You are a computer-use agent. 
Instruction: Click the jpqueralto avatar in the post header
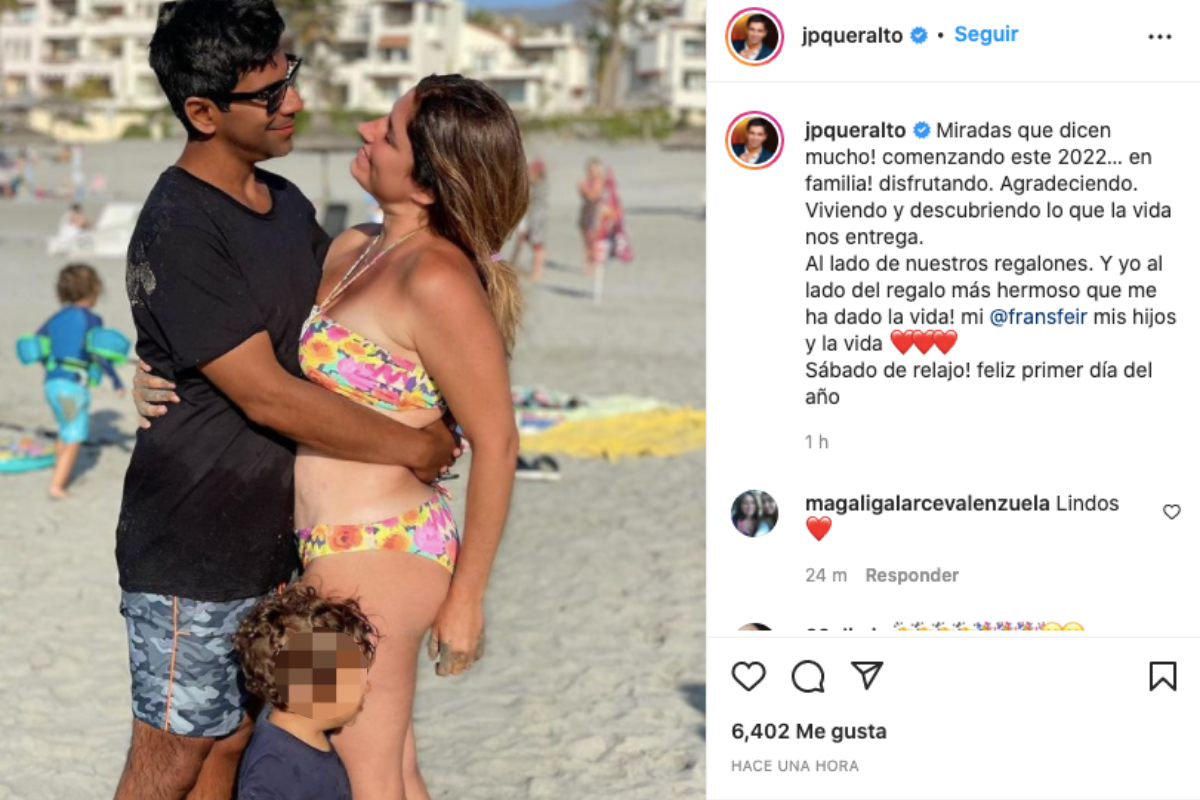tap(755, 37)
